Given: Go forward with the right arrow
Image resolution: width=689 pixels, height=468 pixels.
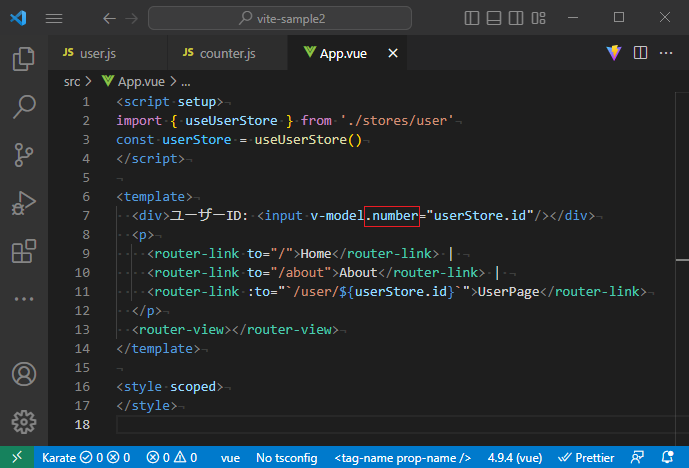Looking at the screenshot, I should 131,18.
